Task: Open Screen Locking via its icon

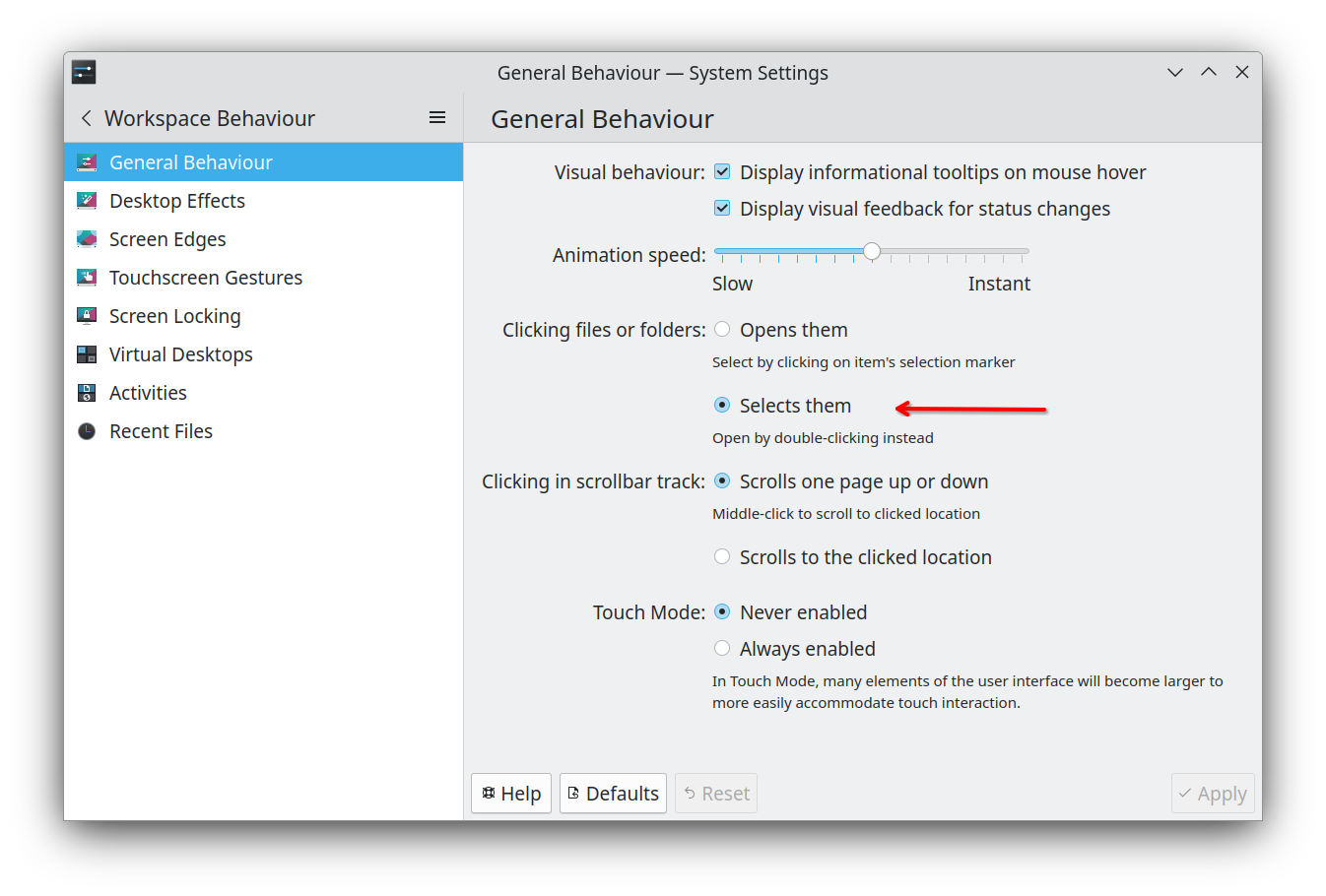Action: click(x=87, y=316)
